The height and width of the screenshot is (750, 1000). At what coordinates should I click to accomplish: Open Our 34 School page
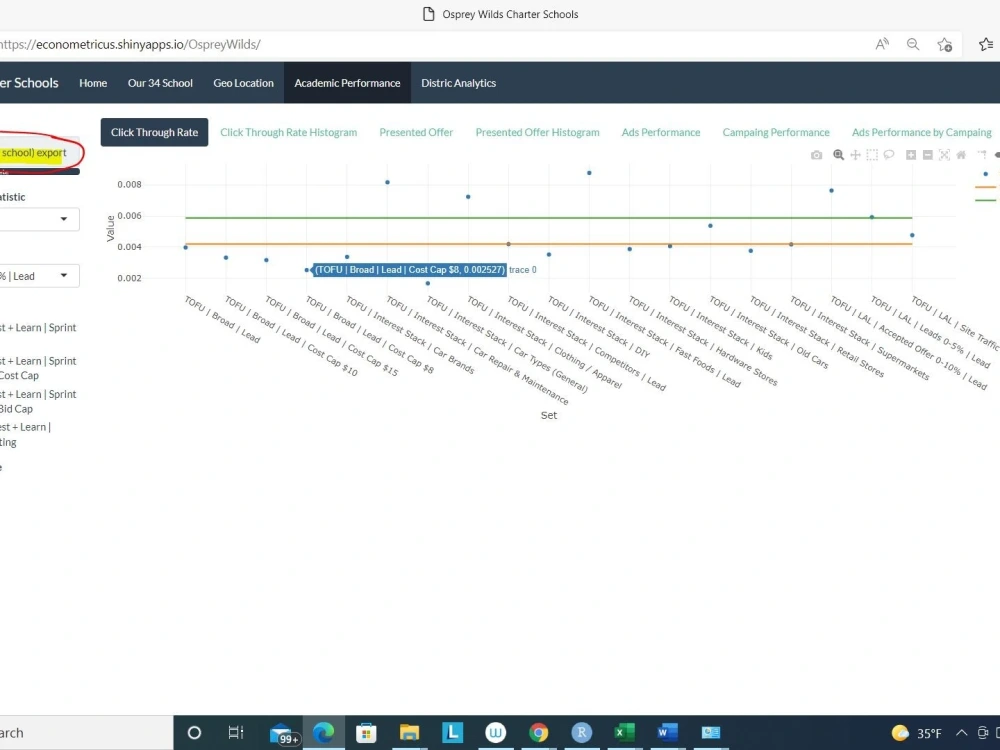[x=160, y=83]
